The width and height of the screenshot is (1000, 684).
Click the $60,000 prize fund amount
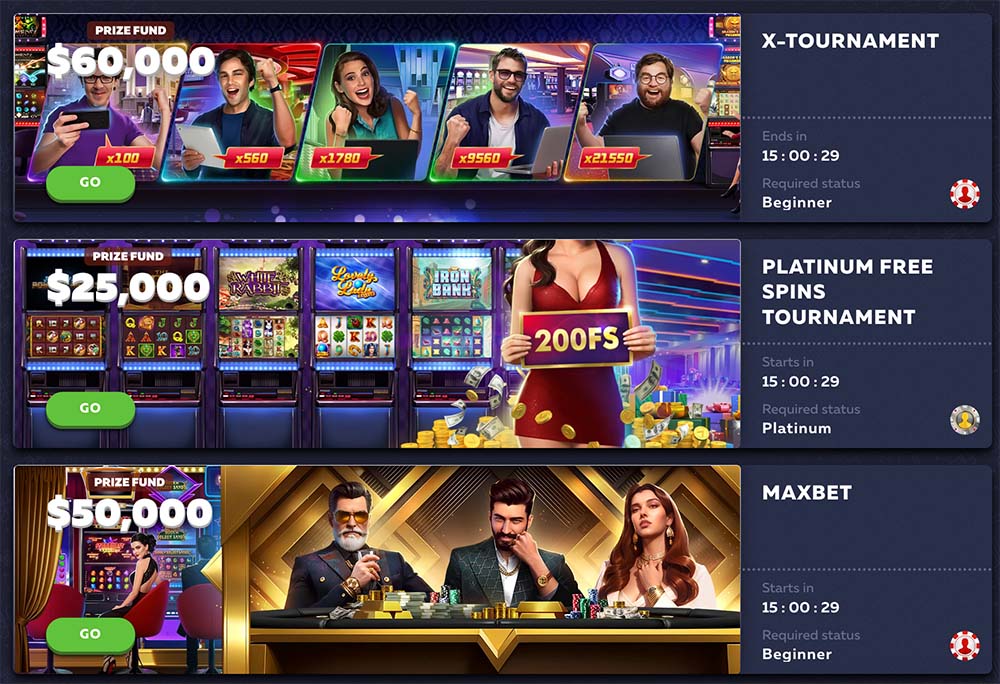coord(131,61)
